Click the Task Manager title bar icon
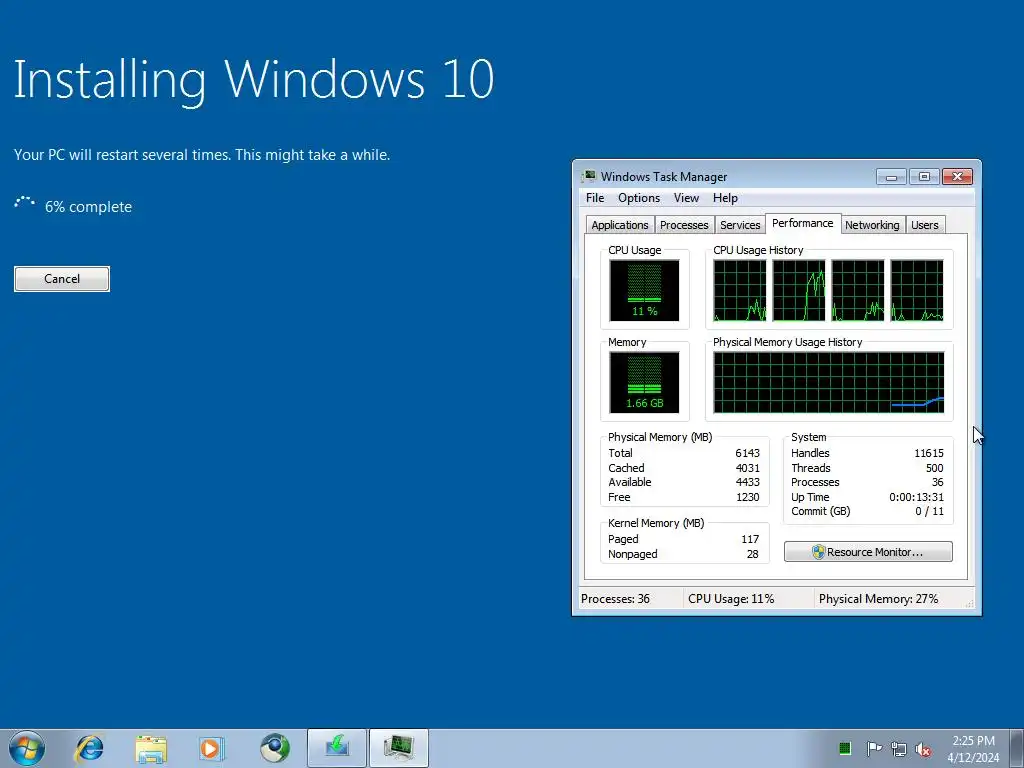The image size is (1024, 768). (x=590, y=176)
